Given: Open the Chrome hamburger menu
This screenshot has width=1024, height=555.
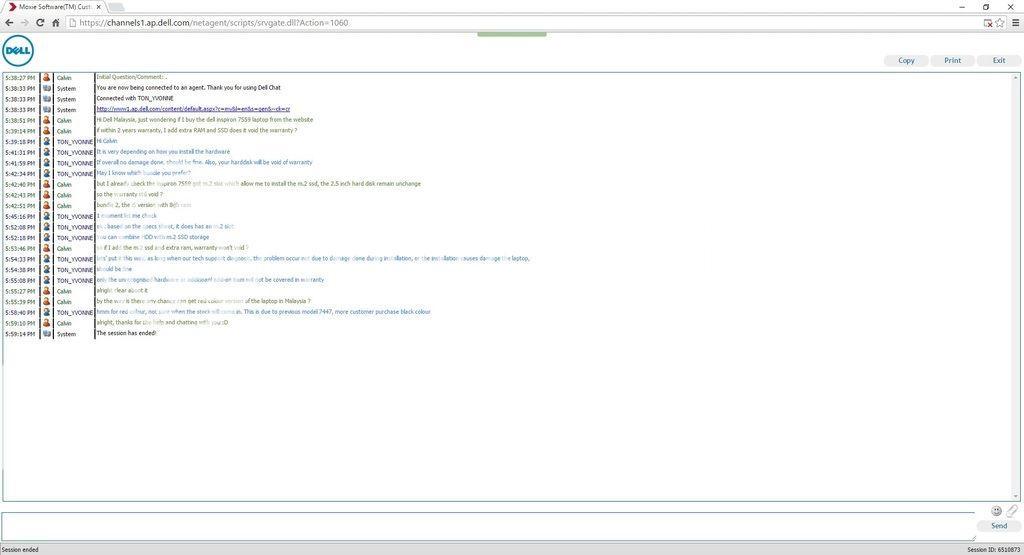Looking at the screenshot, I should point(1014,22).
